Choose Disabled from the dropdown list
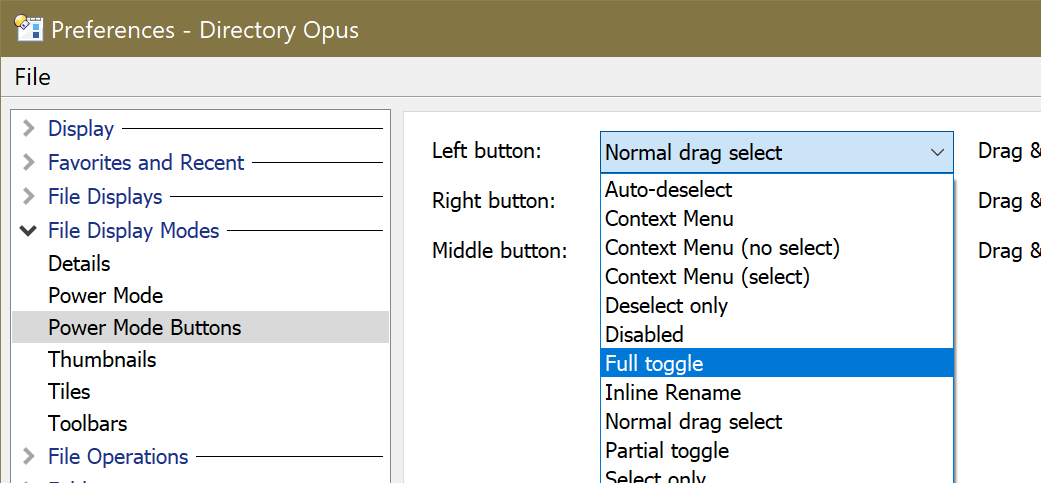The height and width of the screenshot is (483, 1041). (777, 334)
